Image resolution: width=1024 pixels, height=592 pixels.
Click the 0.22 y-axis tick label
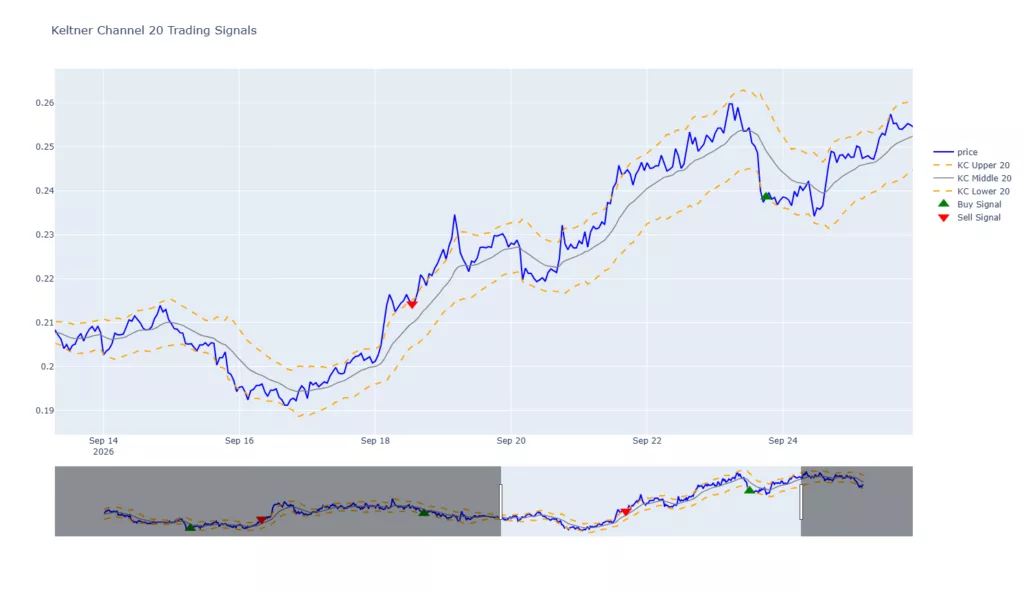pyautogui.click(x=45, y=278)
